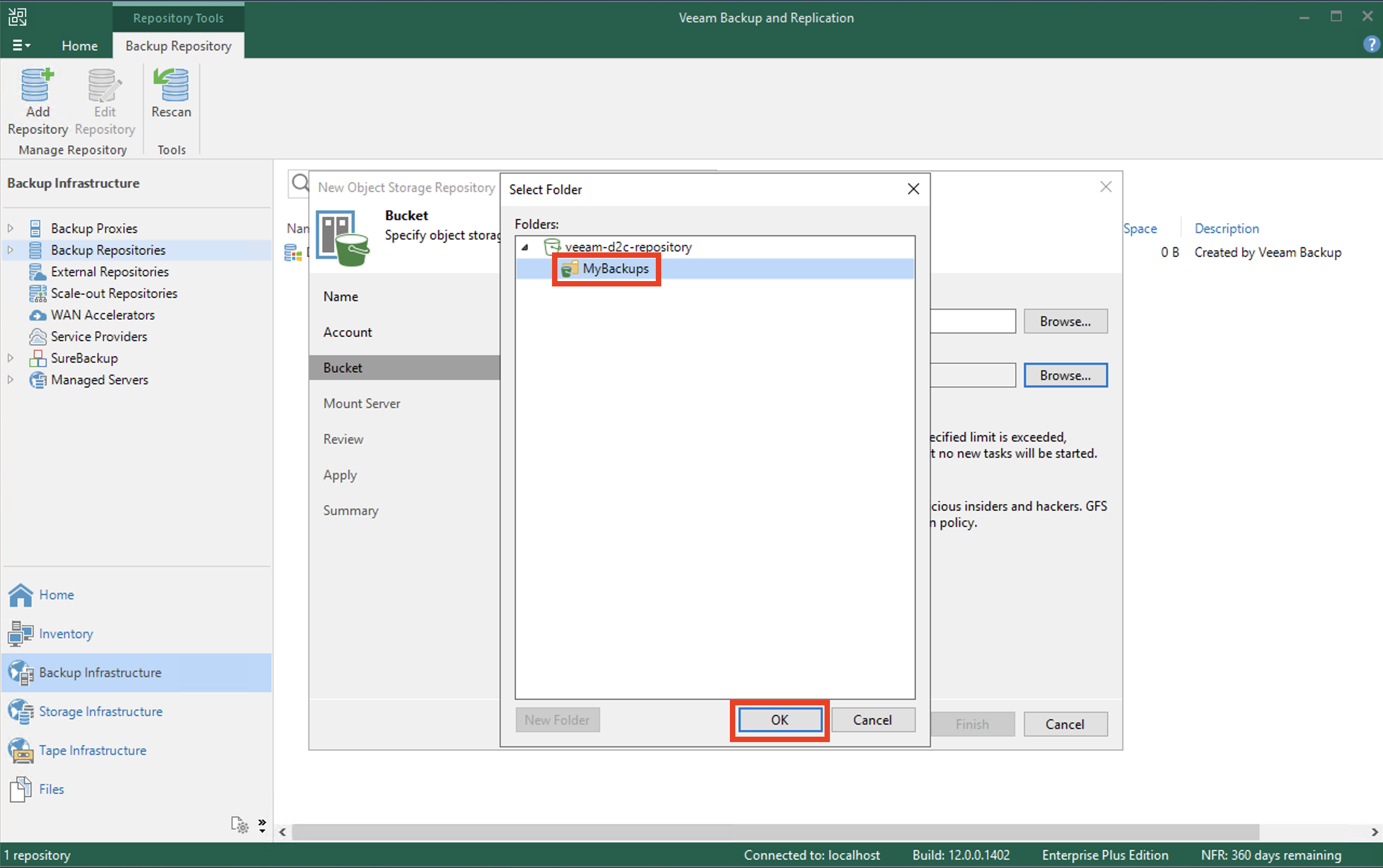This screenshot has width=1383, height=868.
Task: Select the Backup Repositories node
Action: point(108,250)
